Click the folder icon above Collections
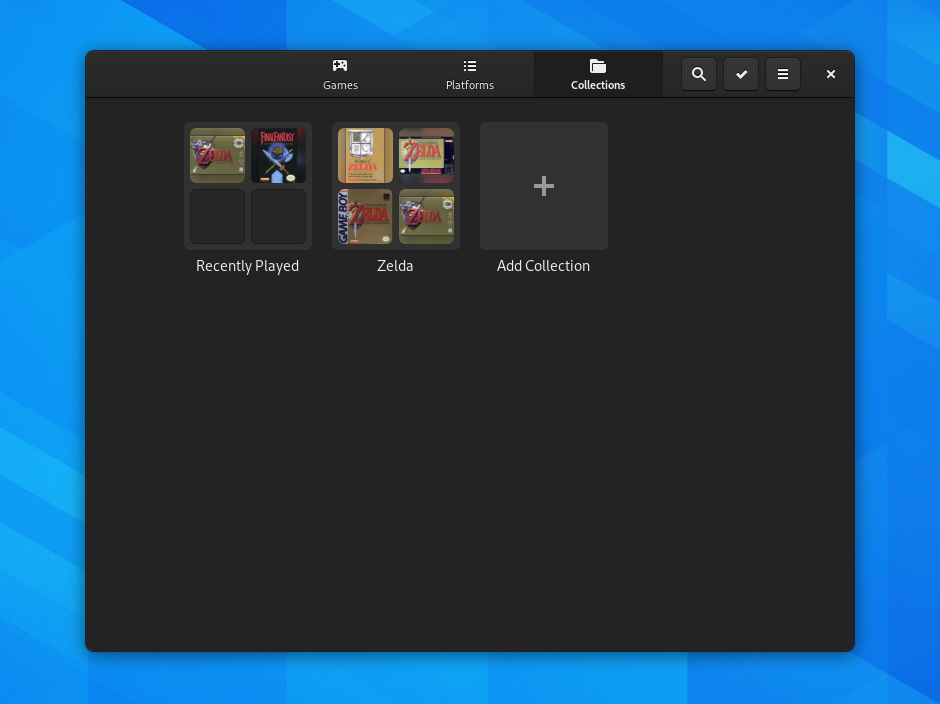This screenshot has height=704, width=940. 597,66
